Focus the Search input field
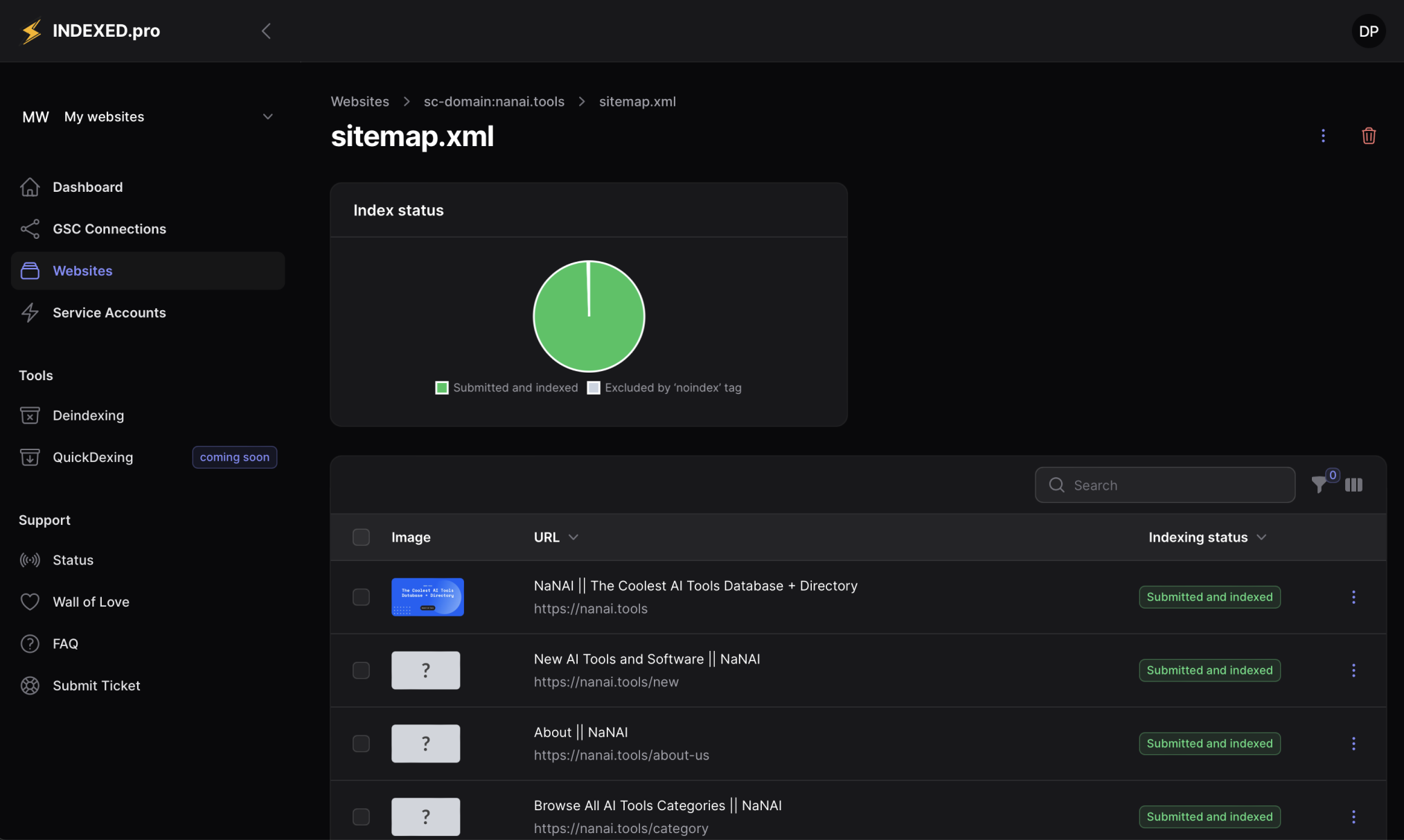The image size is (1404, 840). (x=1165, y=485)
